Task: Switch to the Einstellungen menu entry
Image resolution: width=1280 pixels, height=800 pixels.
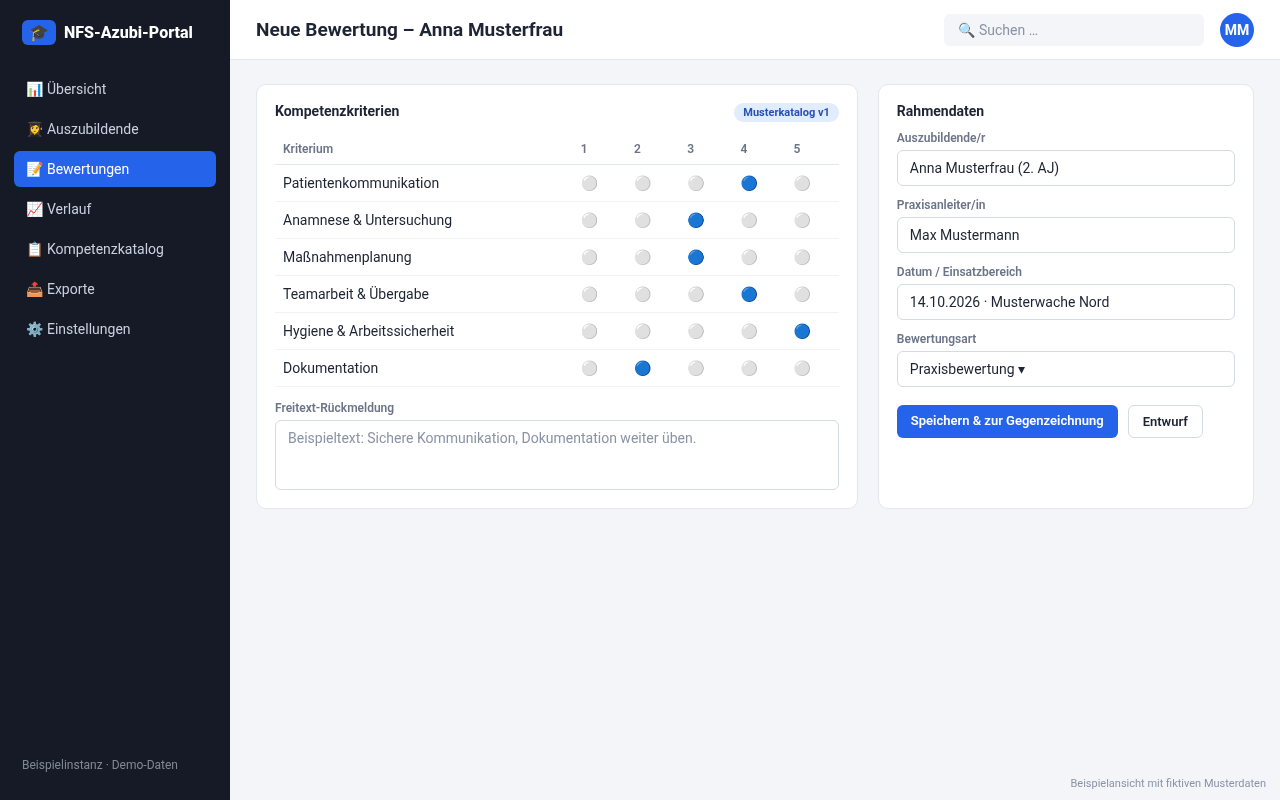Action: click(115, 329)
